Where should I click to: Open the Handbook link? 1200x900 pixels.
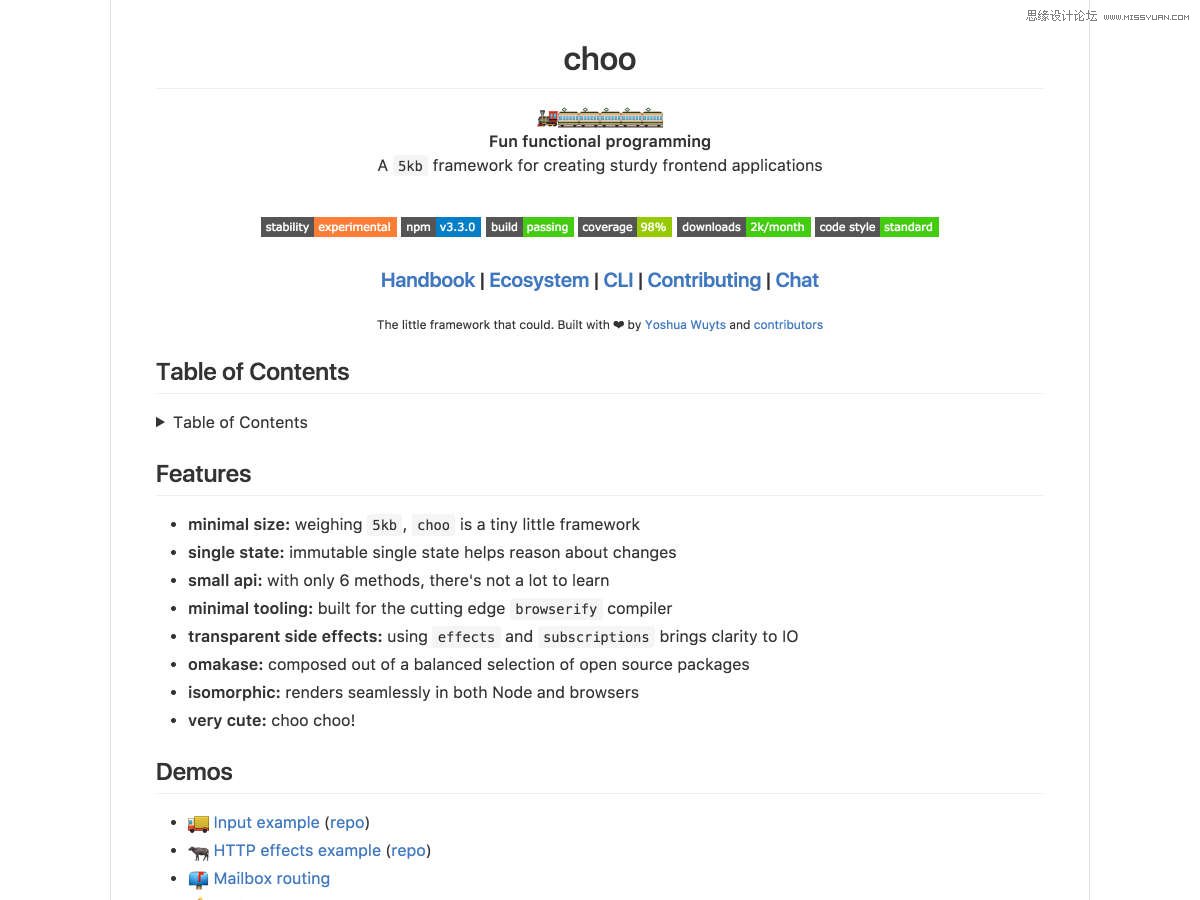(427, 280)
